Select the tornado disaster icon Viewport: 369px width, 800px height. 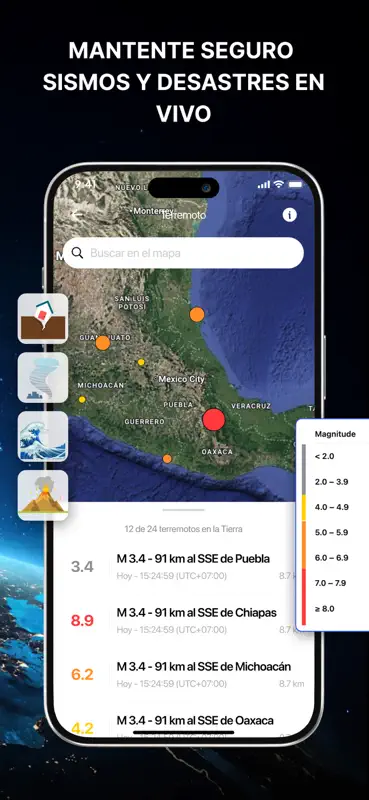coord(43,378)
